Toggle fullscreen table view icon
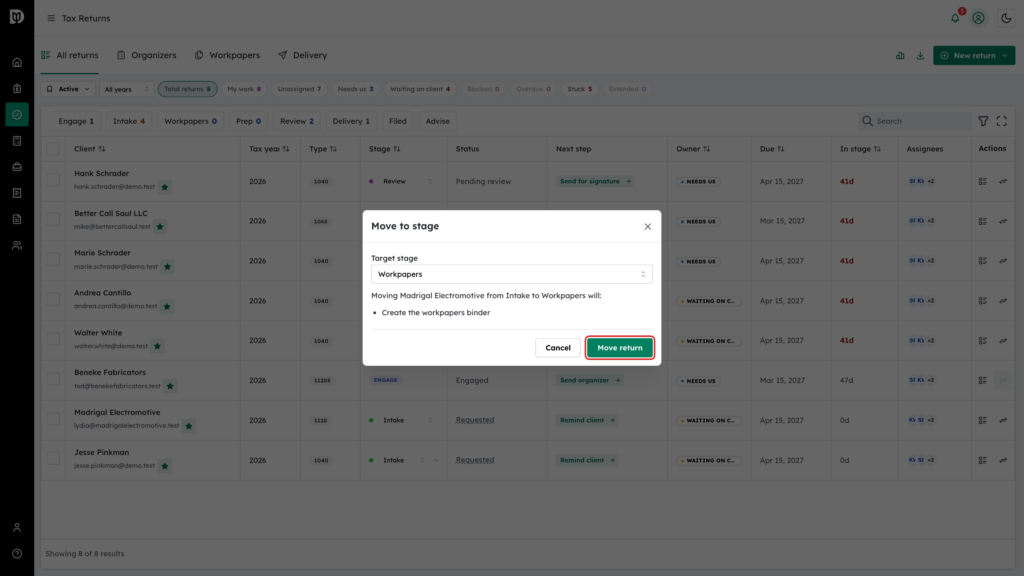Viewport: 1024px width, 576px height. (1001, 121)
